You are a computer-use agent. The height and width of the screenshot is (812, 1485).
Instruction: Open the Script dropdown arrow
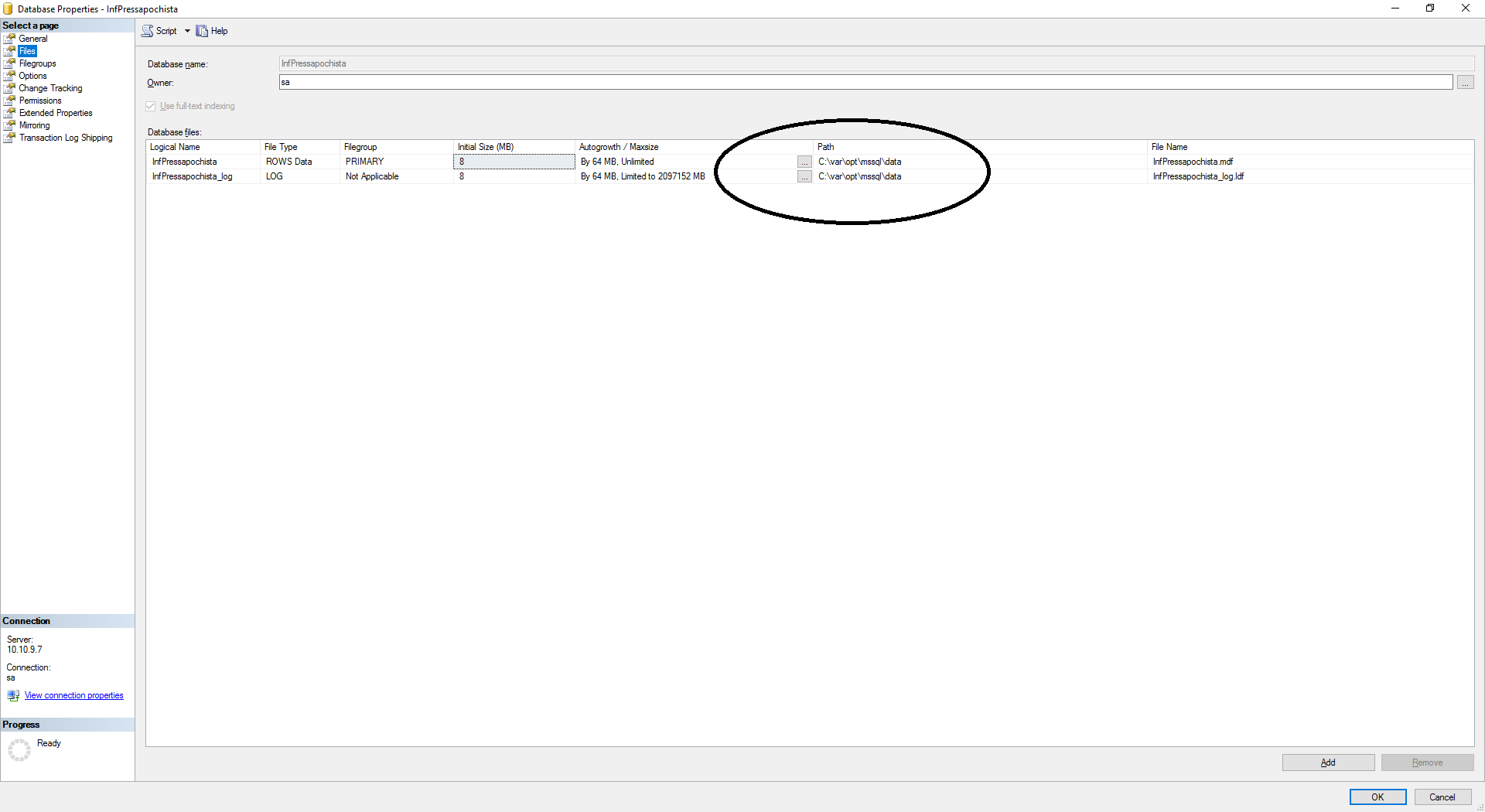(187, 31)
